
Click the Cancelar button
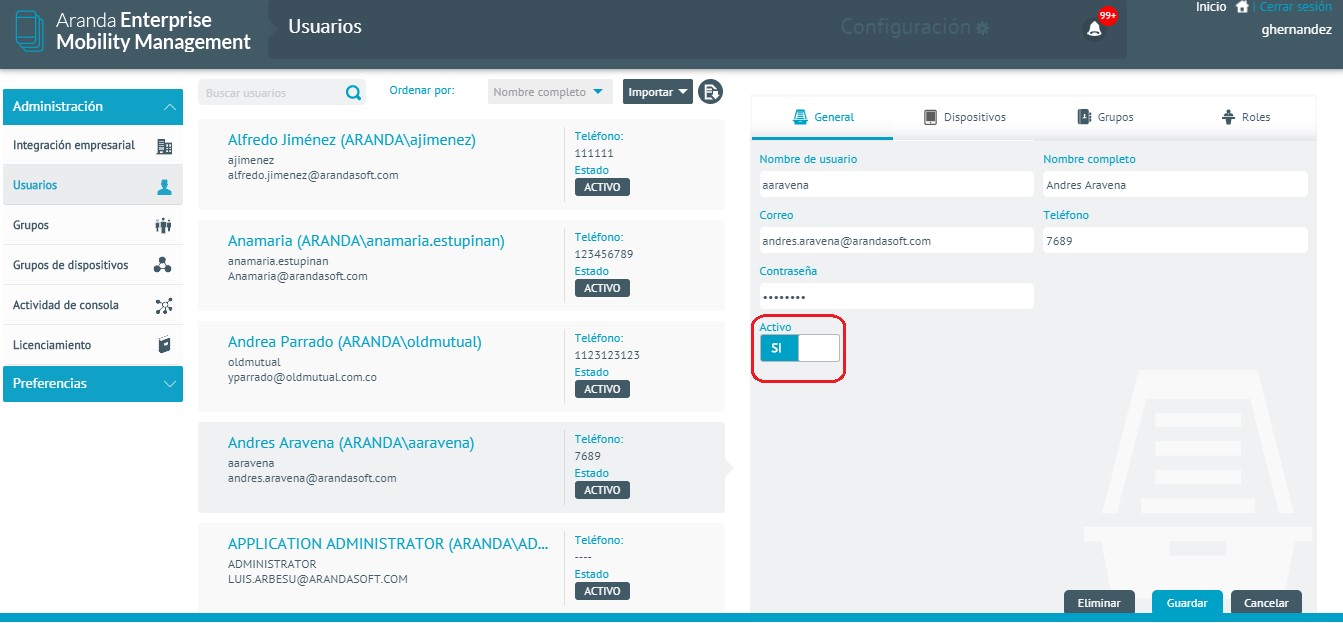tap(1266, 603)
